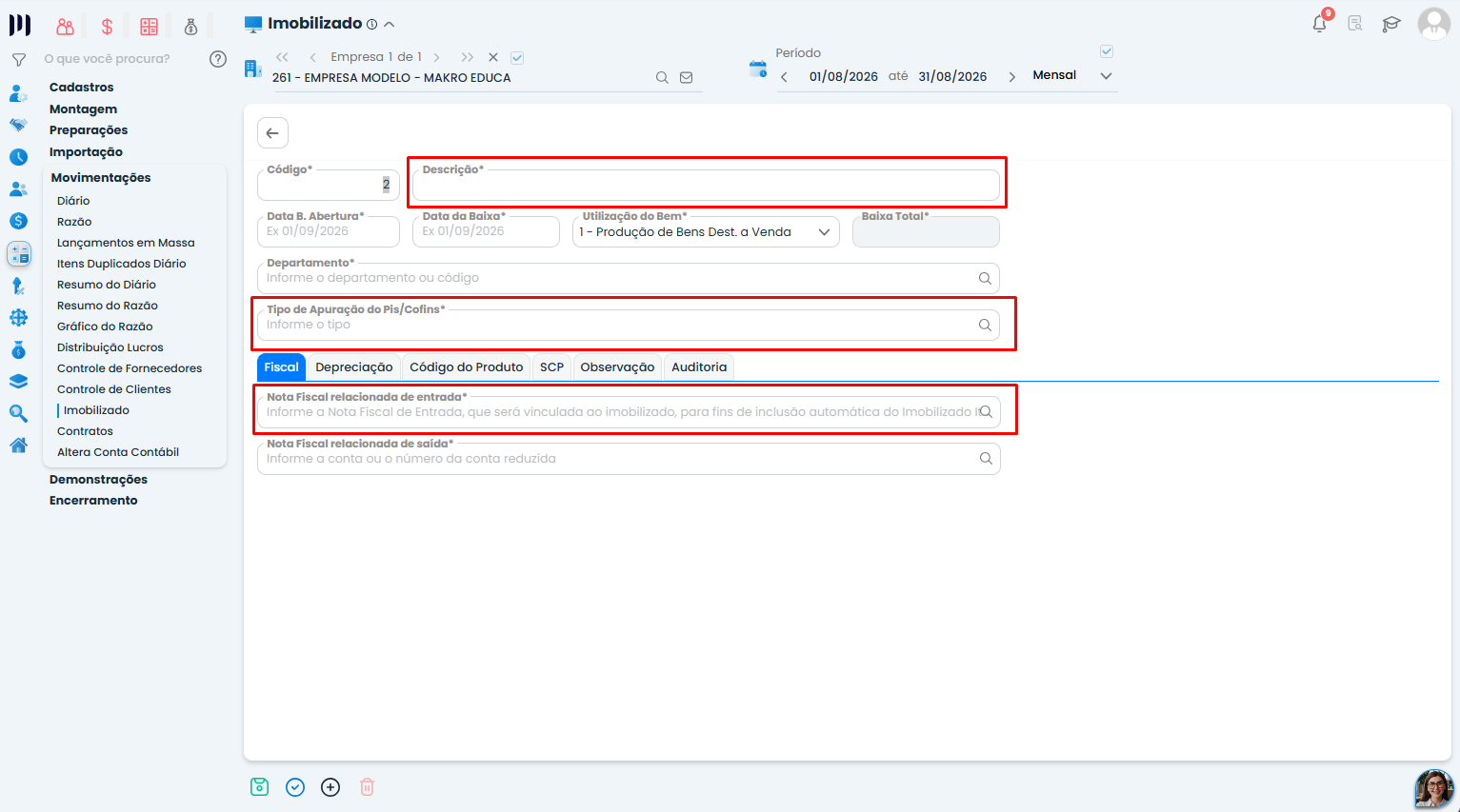Expand the Cadastros menu section

point(82,88)
